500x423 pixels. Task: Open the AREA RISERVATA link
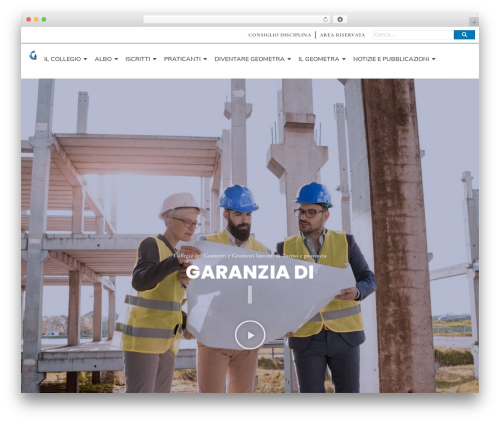[x=342, y=35]
